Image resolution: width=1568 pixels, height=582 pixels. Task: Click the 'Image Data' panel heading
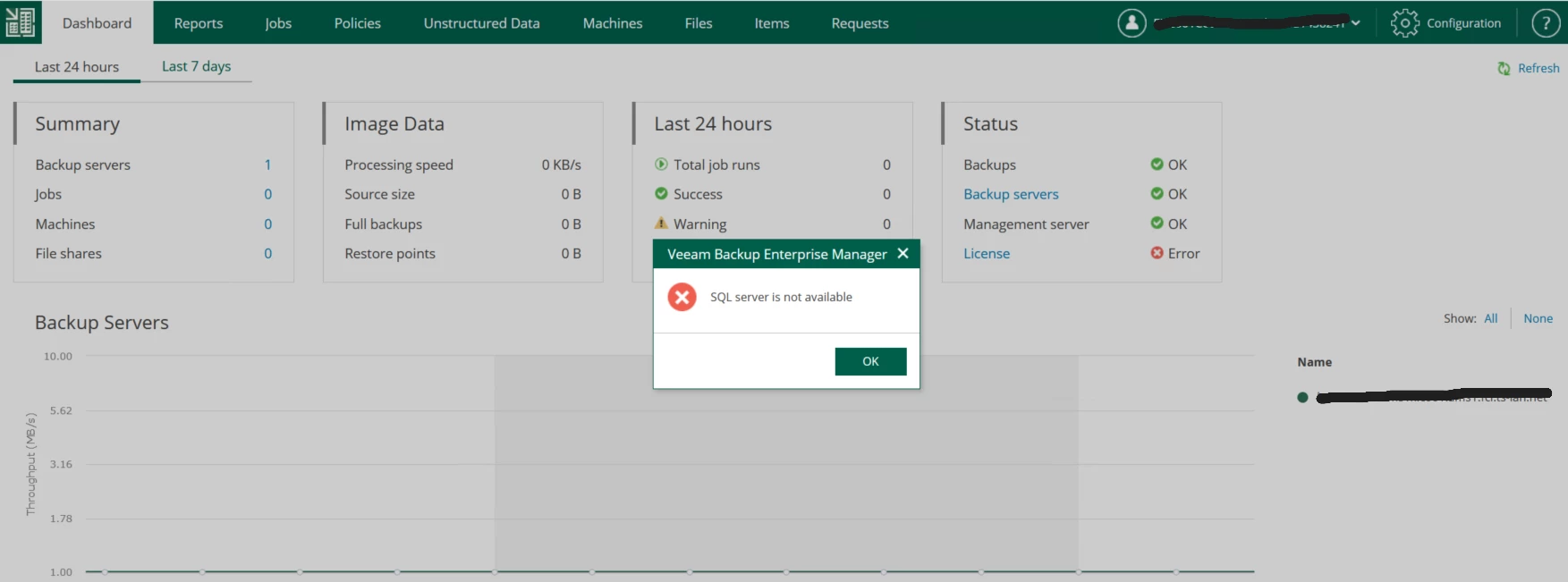click(x=394, y=124)
